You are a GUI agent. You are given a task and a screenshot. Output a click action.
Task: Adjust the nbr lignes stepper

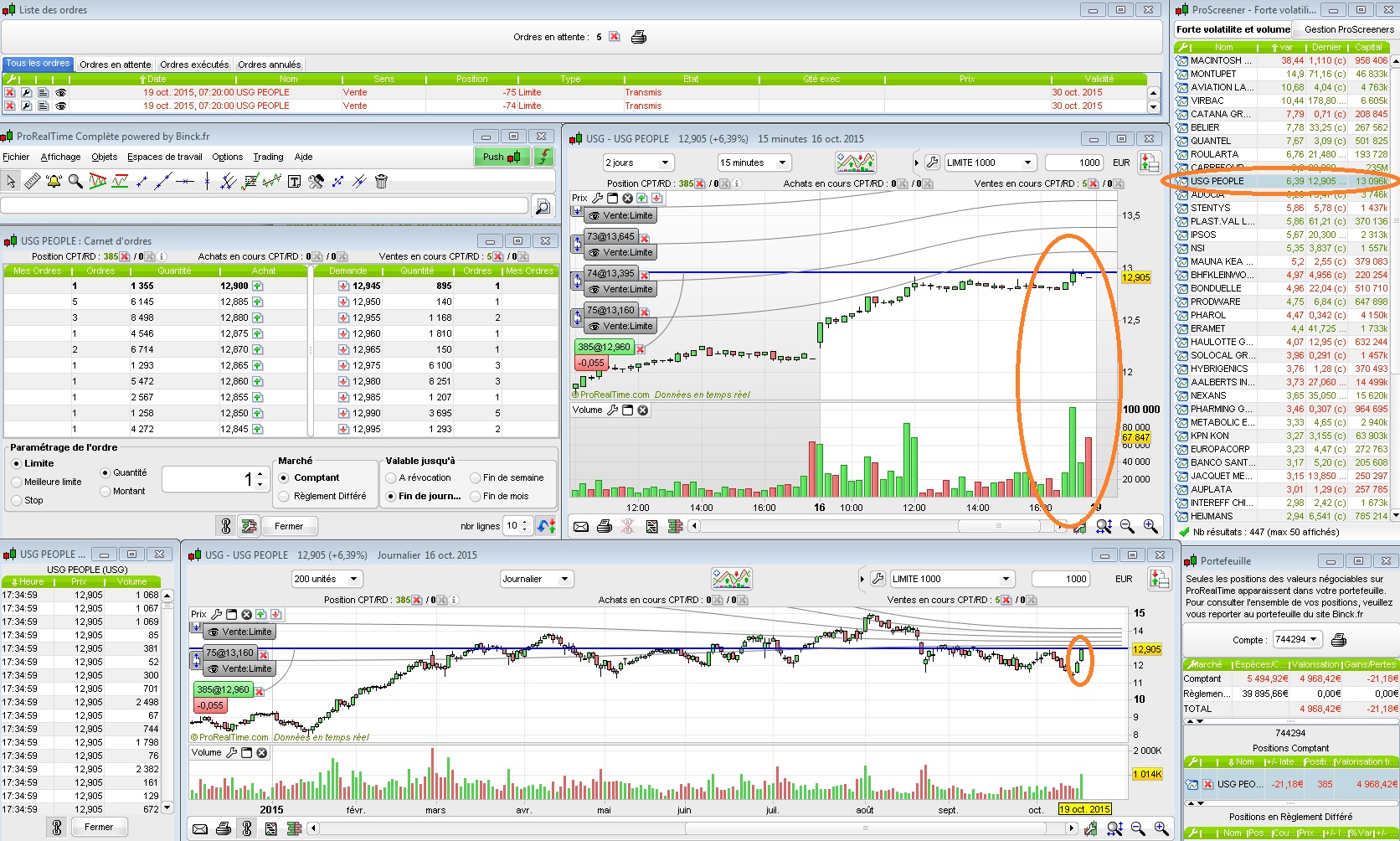525,526
